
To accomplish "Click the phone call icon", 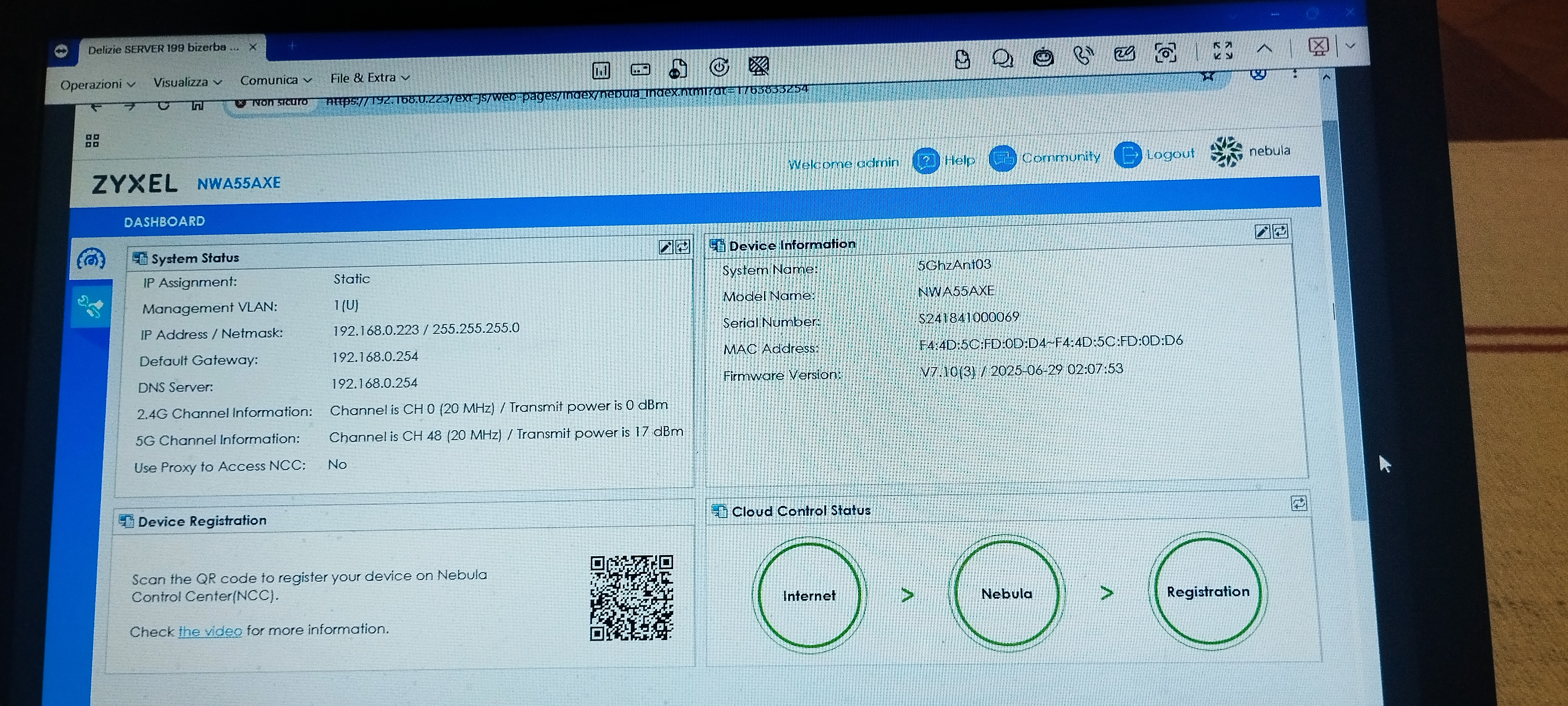I will (1083, 55).
